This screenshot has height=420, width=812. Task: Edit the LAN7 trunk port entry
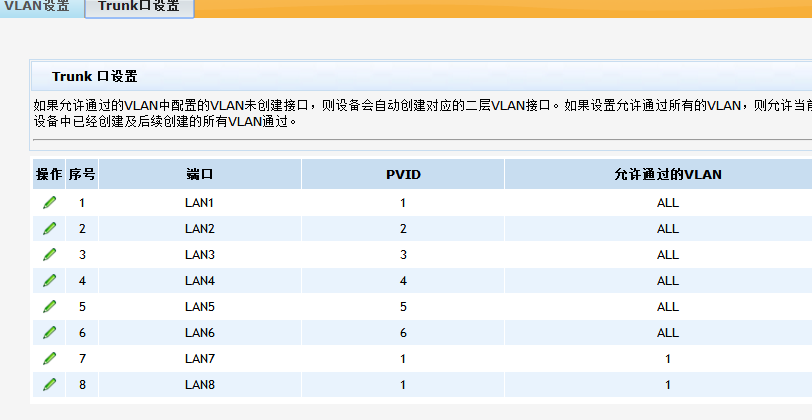(x=49, y=358)
